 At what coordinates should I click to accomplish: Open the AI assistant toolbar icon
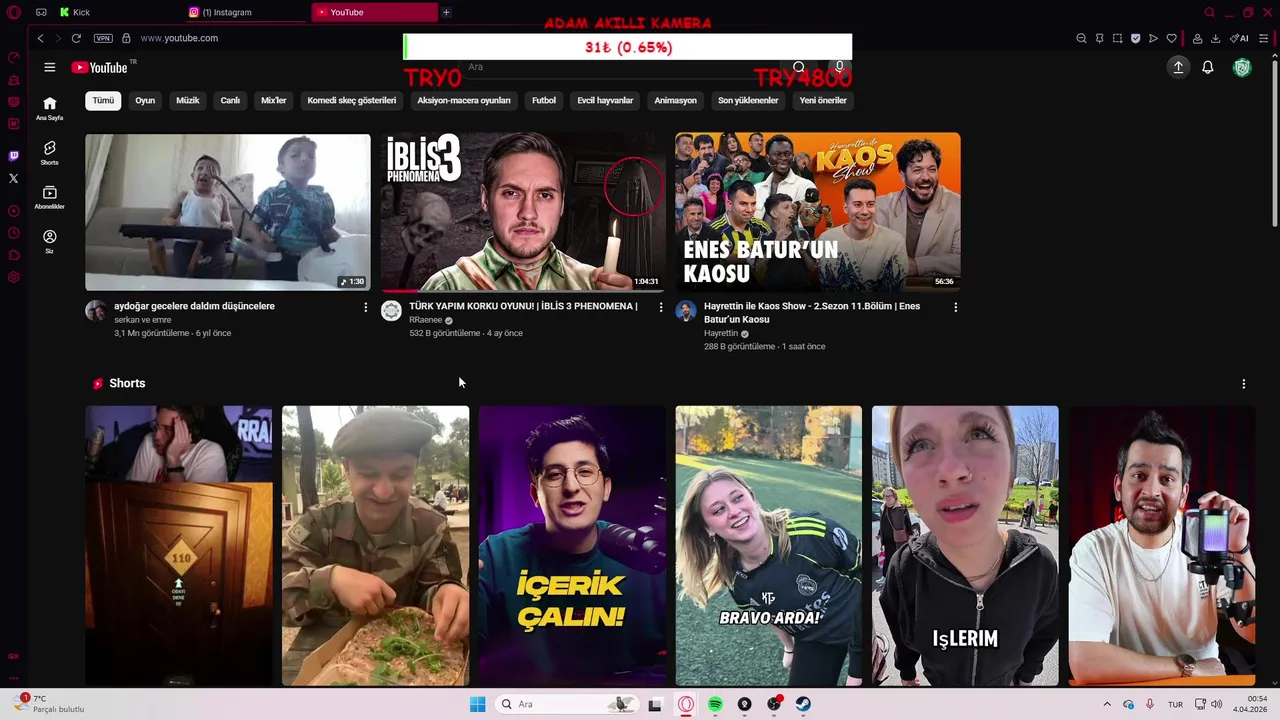point(1239,38)
